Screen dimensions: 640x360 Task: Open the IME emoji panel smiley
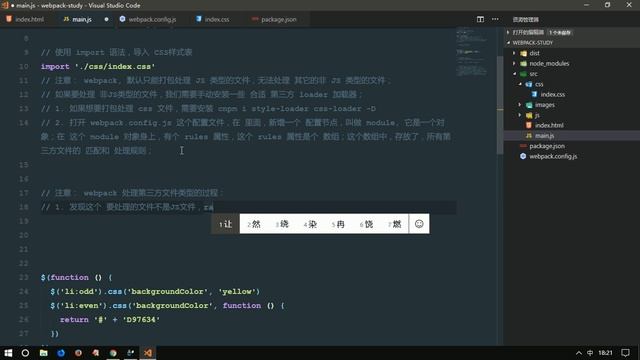click(419, 224)
